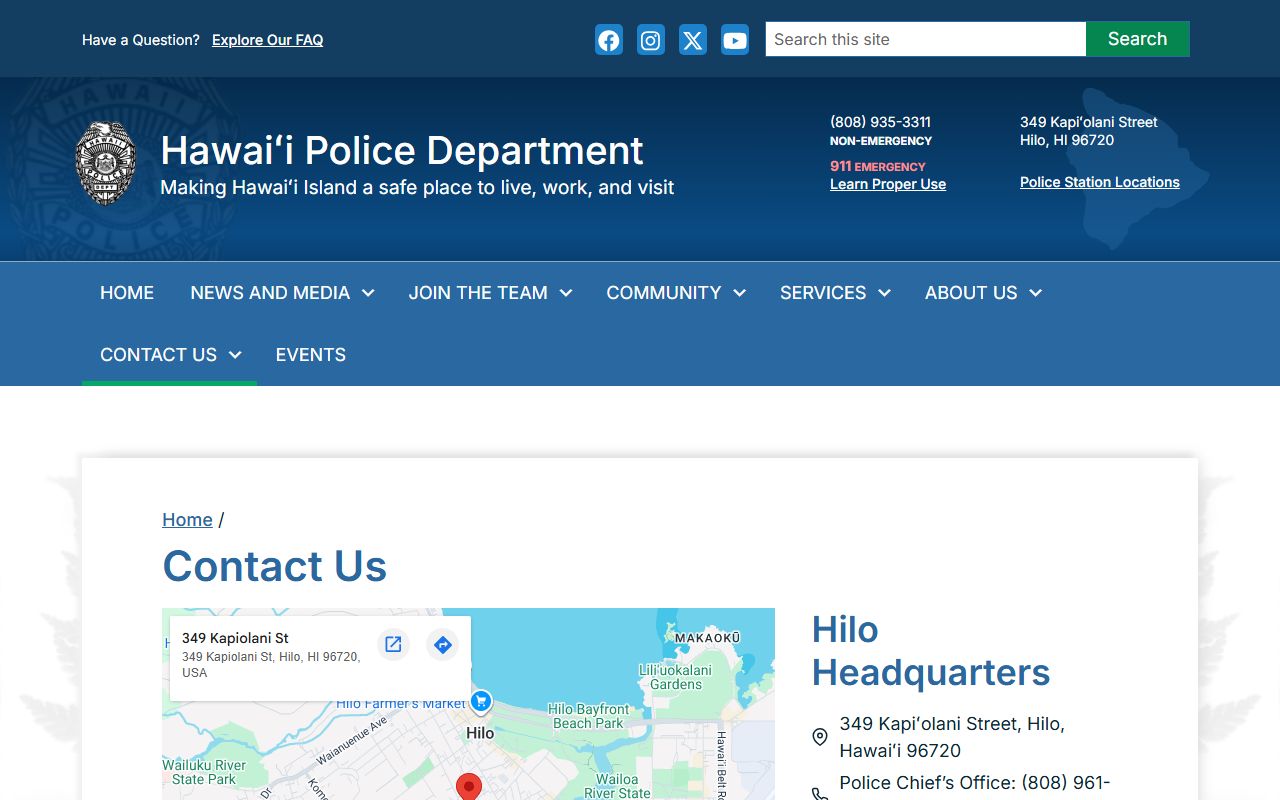
Task: Click the Making Hawaiʻi Island a safe place tagline
Action: [417, 187]
